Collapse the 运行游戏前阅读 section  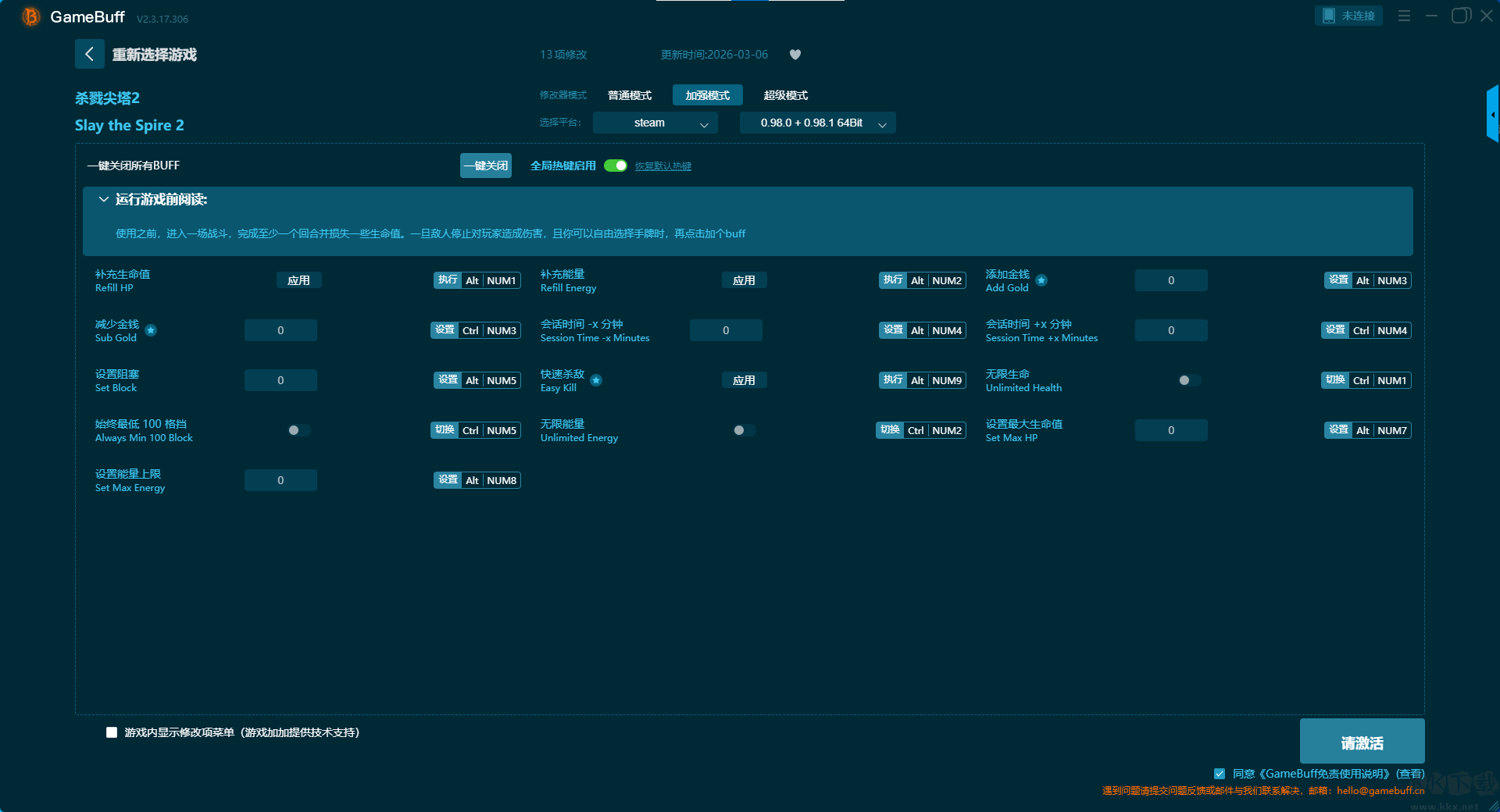103,200
